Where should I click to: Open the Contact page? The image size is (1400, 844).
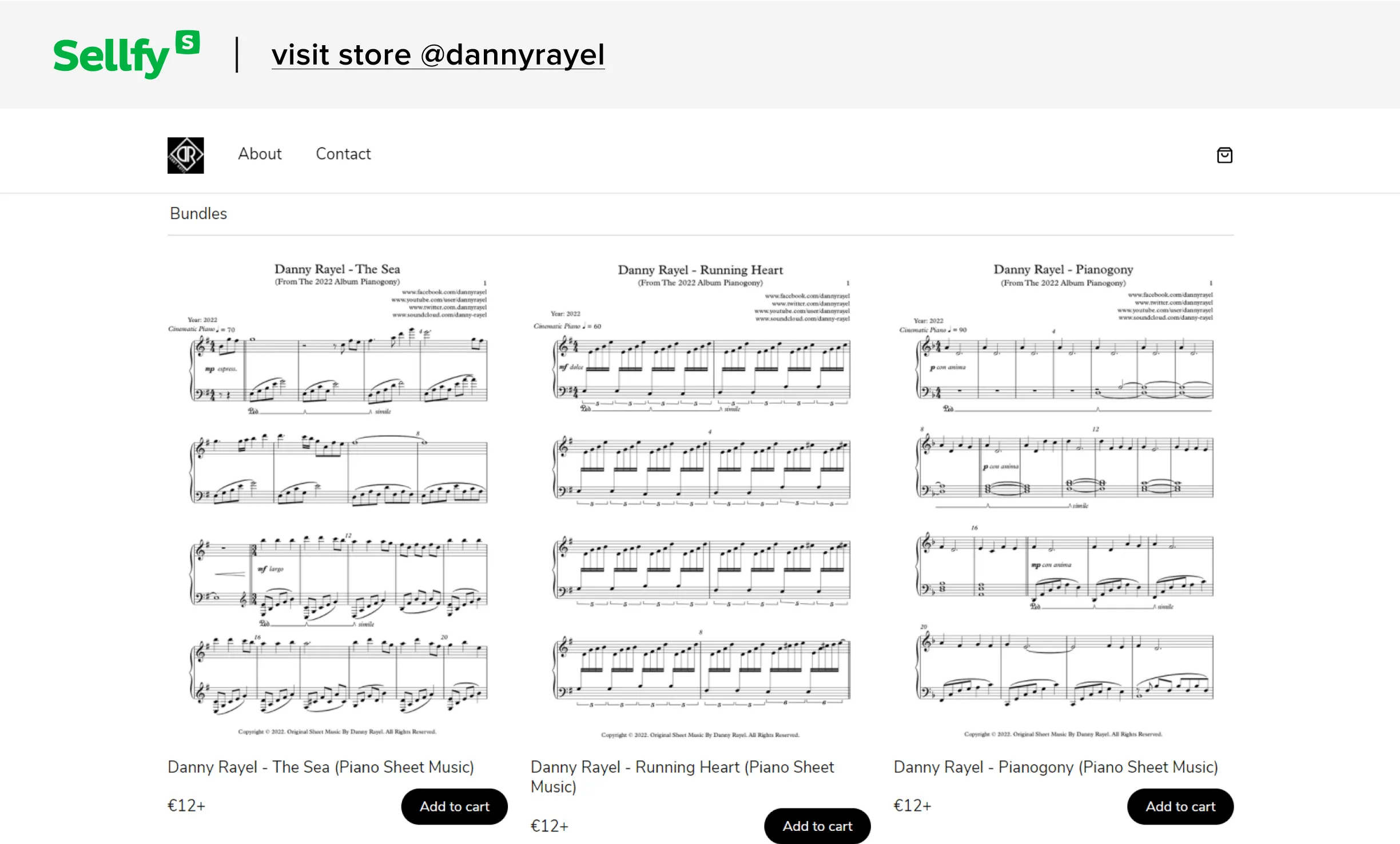(343, 154)
